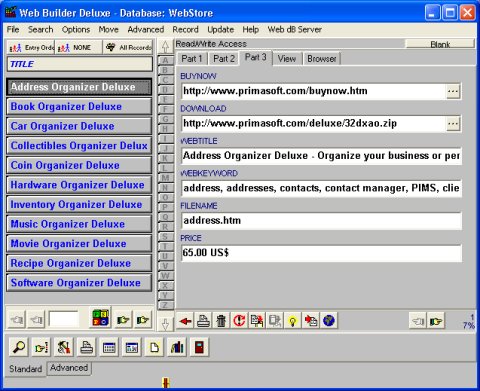Click the trash can delete icon
This screenshot has height=391, width=480.
[x=221, y=321]
